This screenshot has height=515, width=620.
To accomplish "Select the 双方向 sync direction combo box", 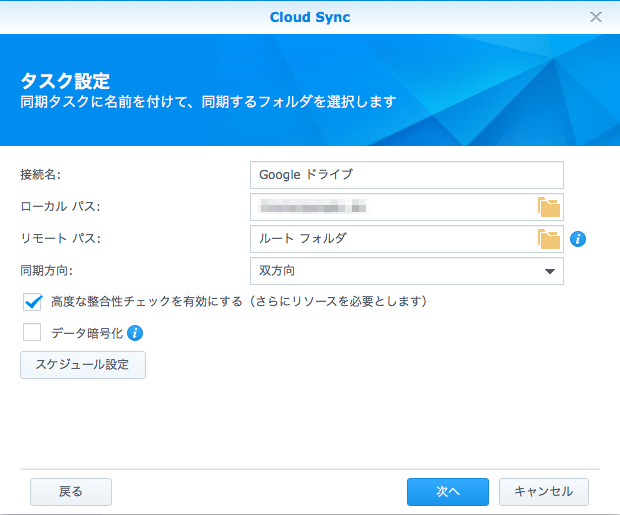I will [395, 271].
